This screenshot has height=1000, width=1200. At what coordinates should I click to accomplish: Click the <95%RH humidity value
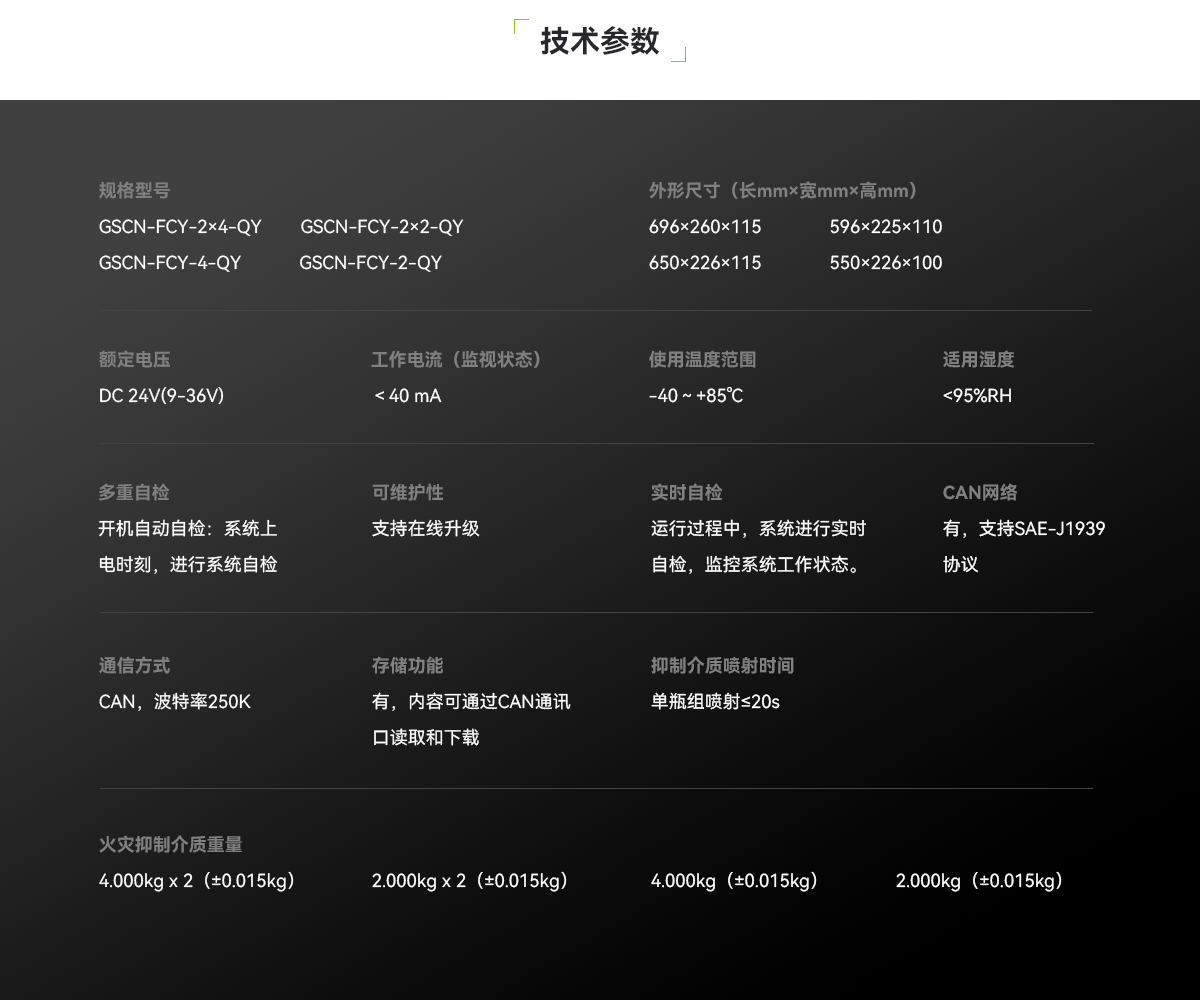point(977,396)
